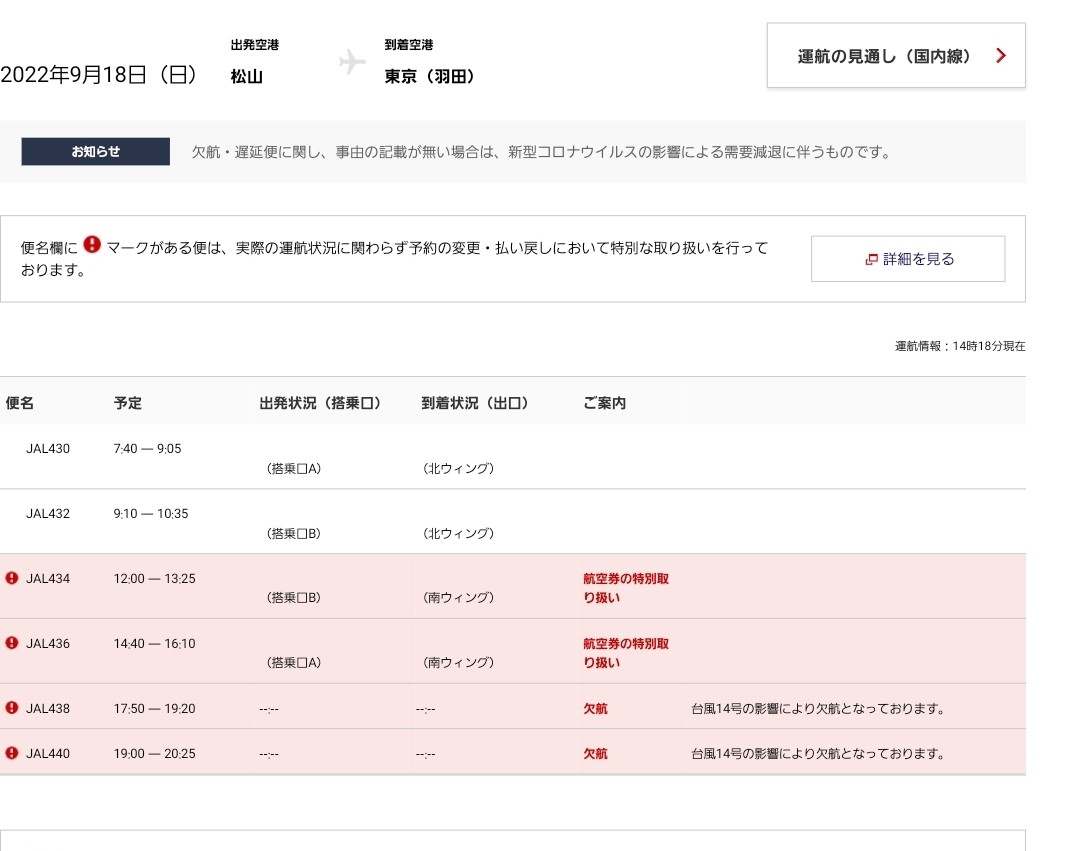The width and height of the screenshot is (1080, 851).
Task: Click the schedule 17:50 — 19:20
Action: coord(154,708)
